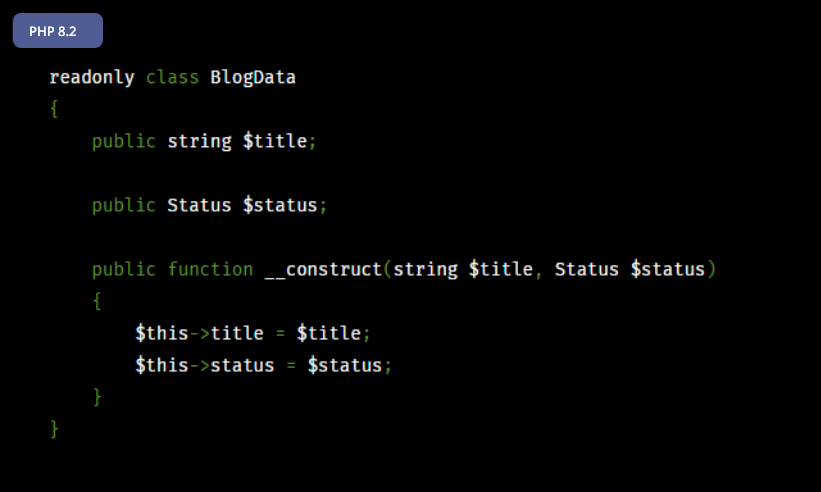Click the $title constructor parameter
The width and height of the screenshot is (821, 492).
coord(501,270)
